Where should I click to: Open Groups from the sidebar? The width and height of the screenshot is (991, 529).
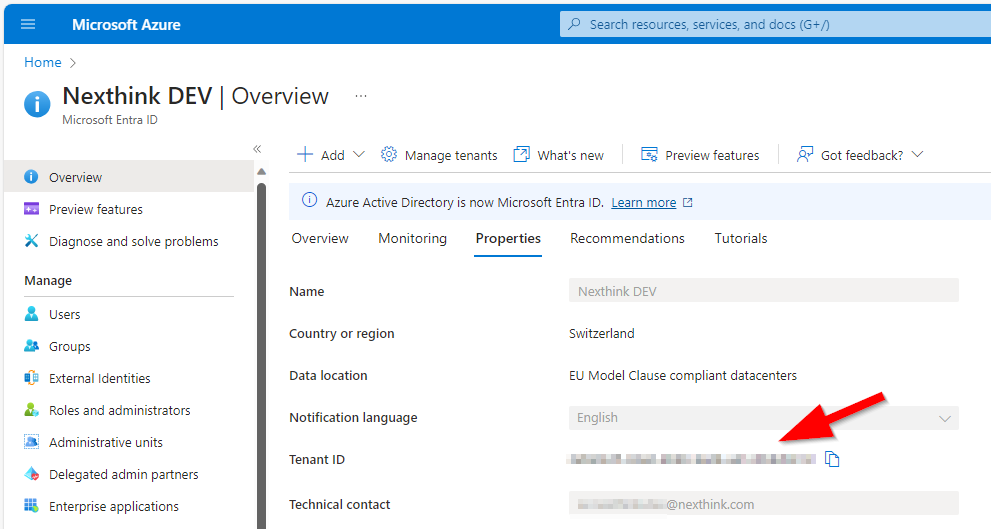69,346
